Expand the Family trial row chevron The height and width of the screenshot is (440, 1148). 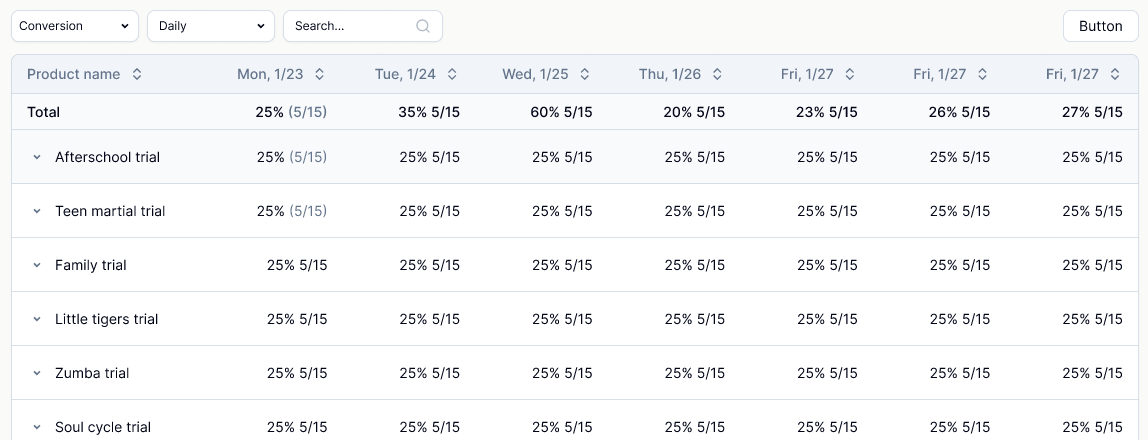tap(37, 265)
